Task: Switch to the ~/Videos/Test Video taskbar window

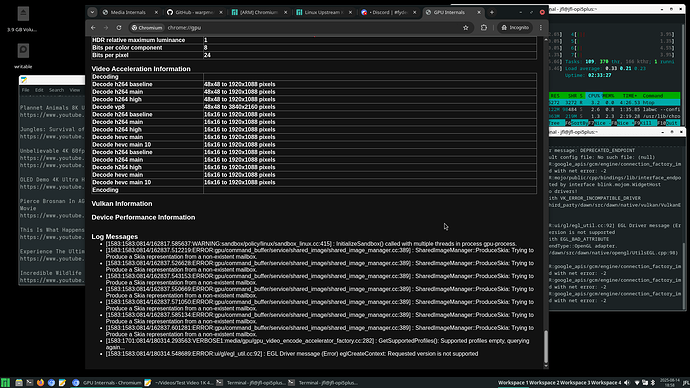Action: pos(179,383)
